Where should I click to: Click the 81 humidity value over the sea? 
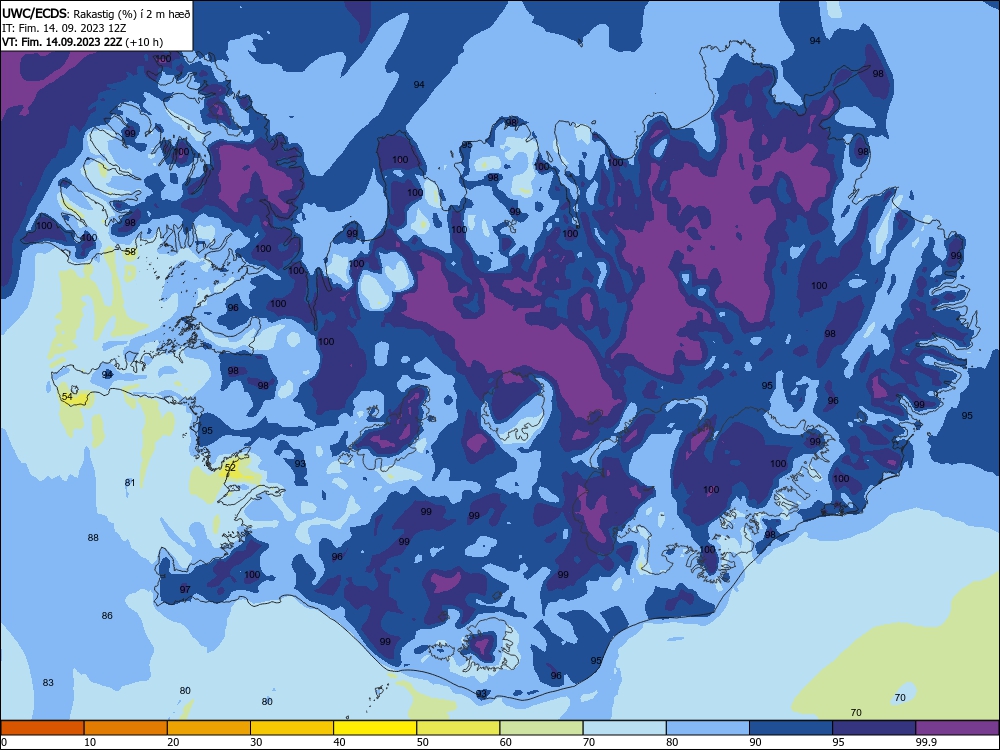coord(130,483)
